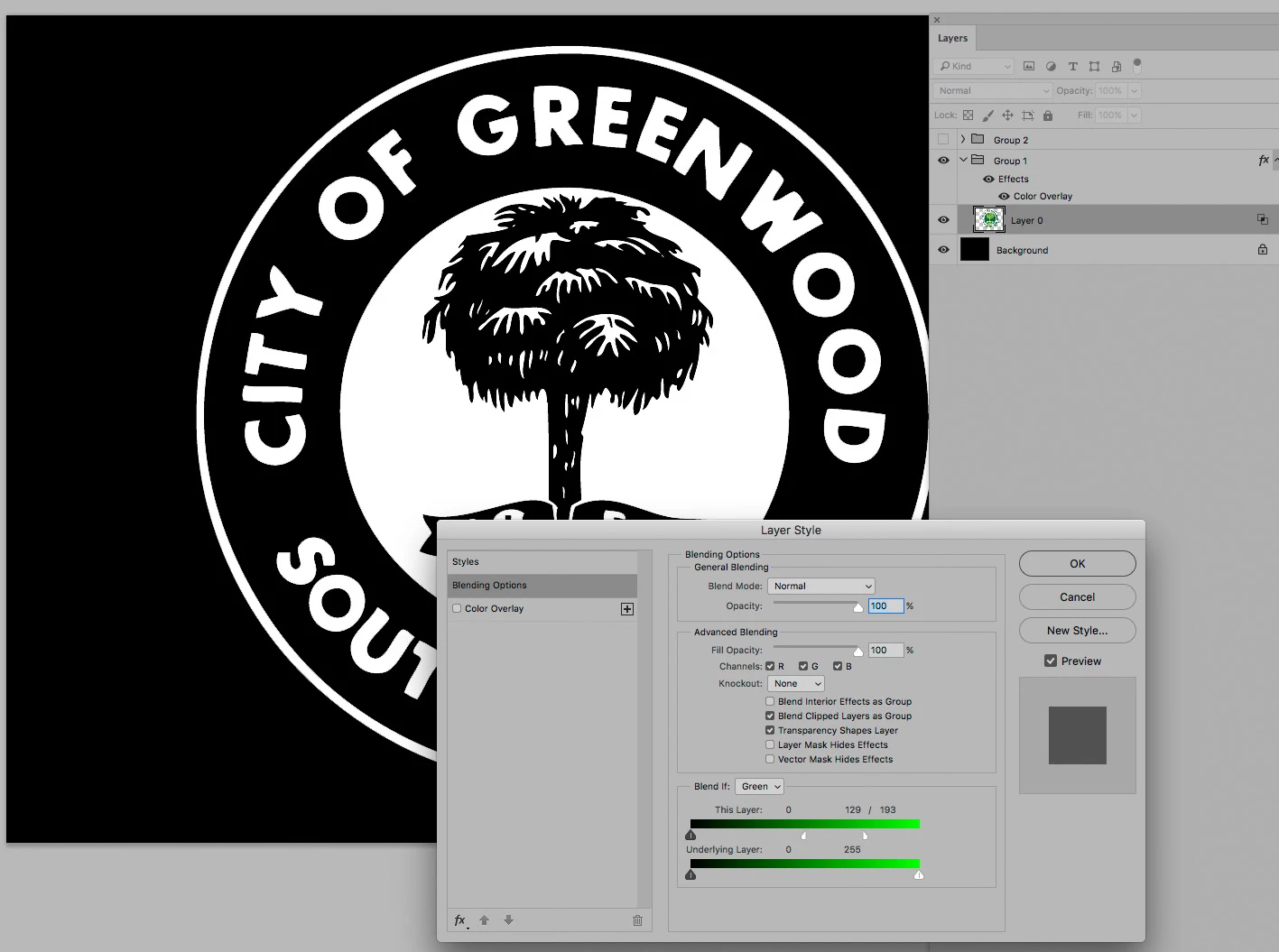Enable Vector Mask Hides Effects

pos(770,759)
